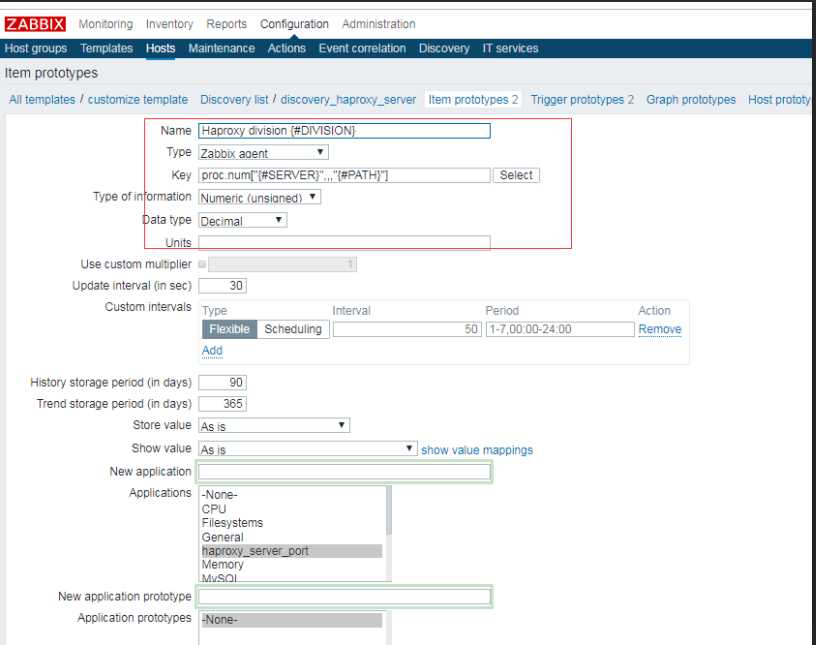Open the Data type dropdown
This screenshot has height=645, width=816.
[x=243, y=220]
